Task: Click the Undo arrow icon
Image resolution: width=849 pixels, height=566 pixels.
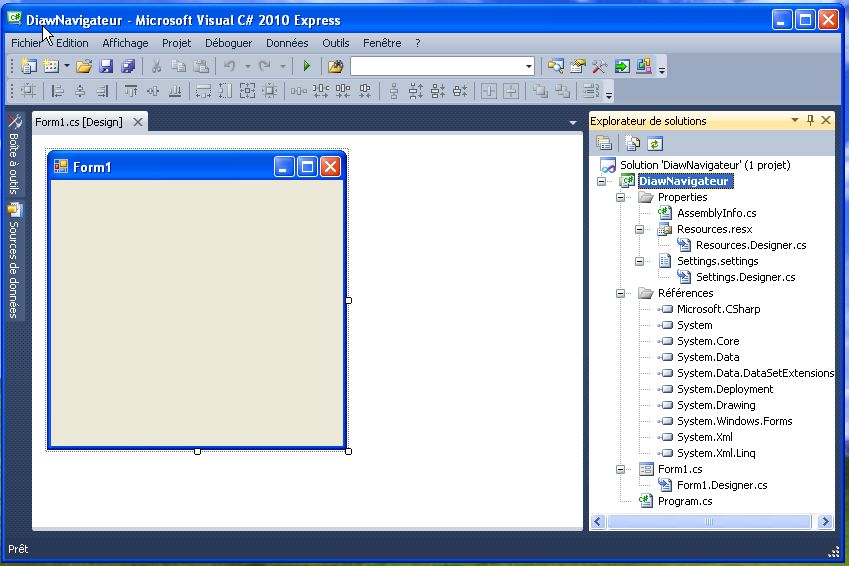Action: click(230, 66)
